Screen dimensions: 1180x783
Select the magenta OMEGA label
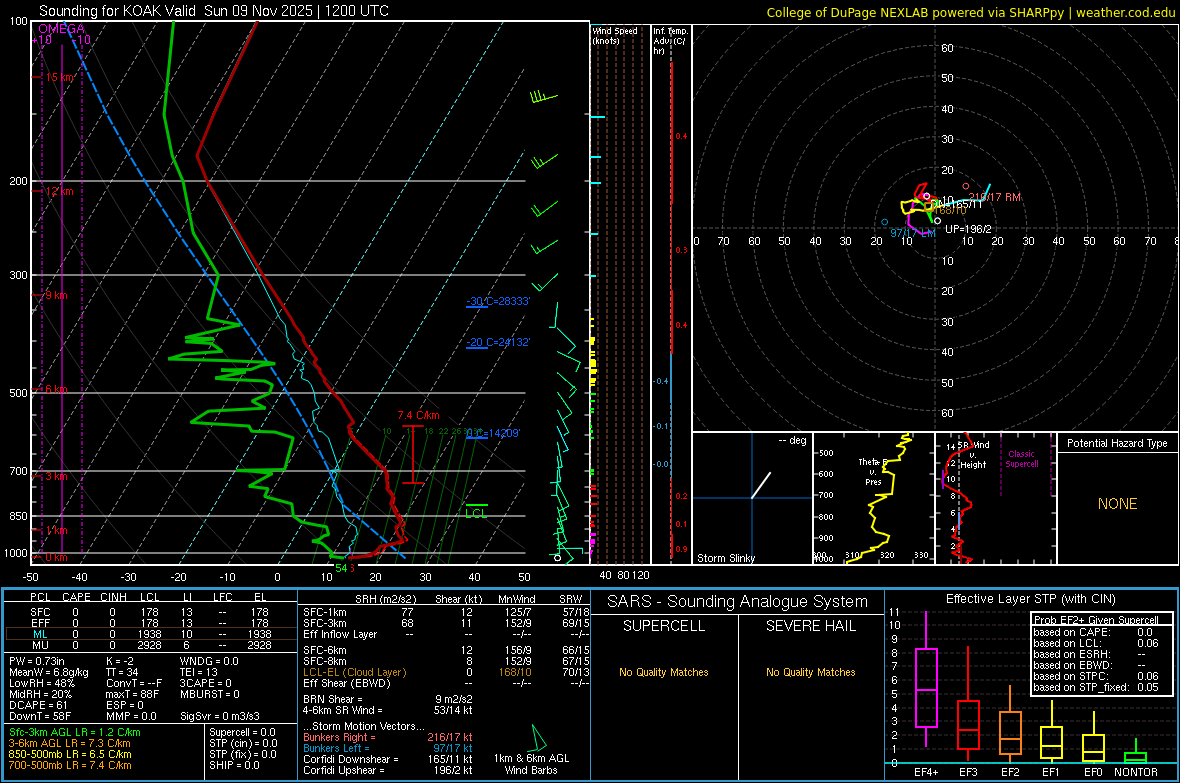pos(62,29)
